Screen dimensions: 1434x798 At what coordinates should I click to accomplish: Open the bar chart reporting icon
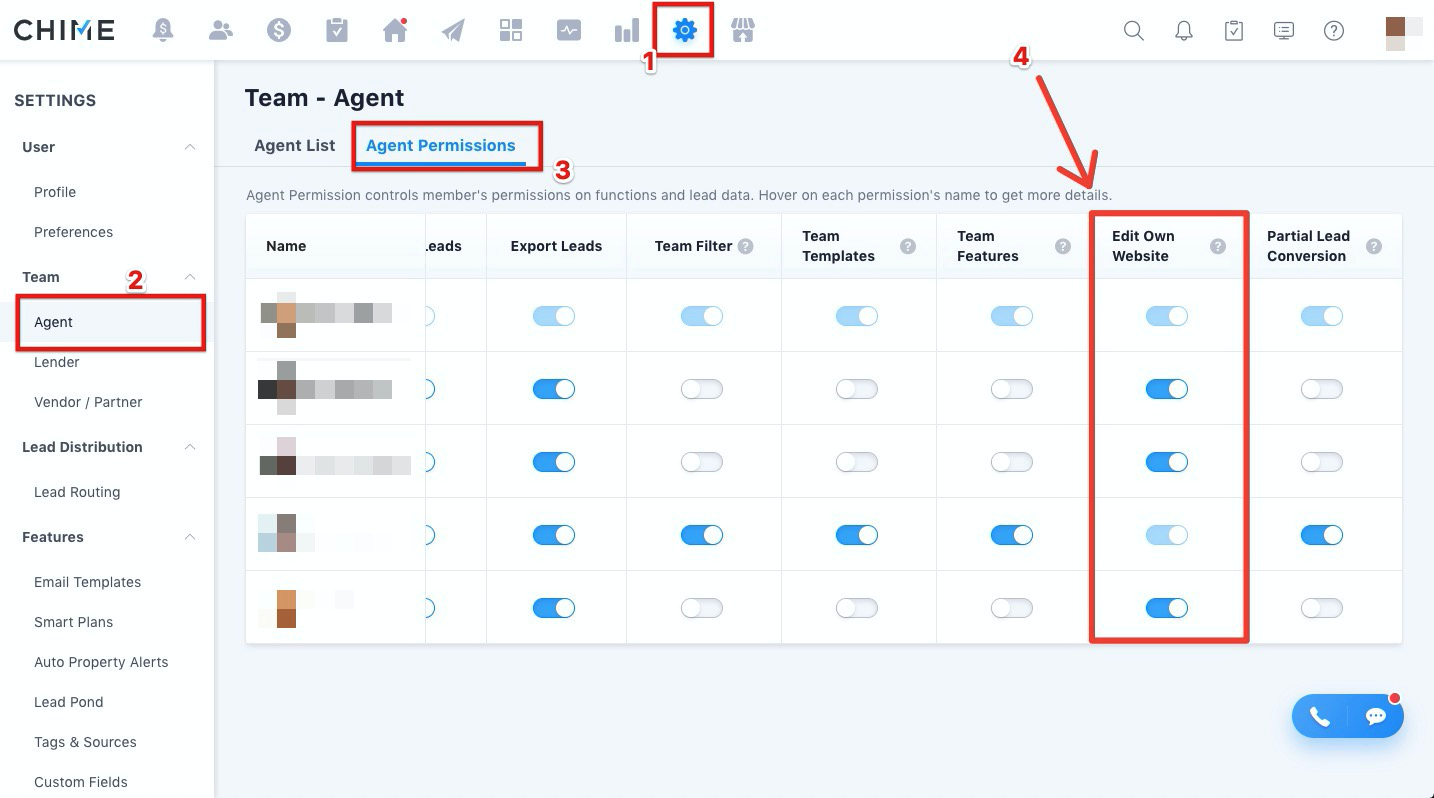tap(626, 31)
